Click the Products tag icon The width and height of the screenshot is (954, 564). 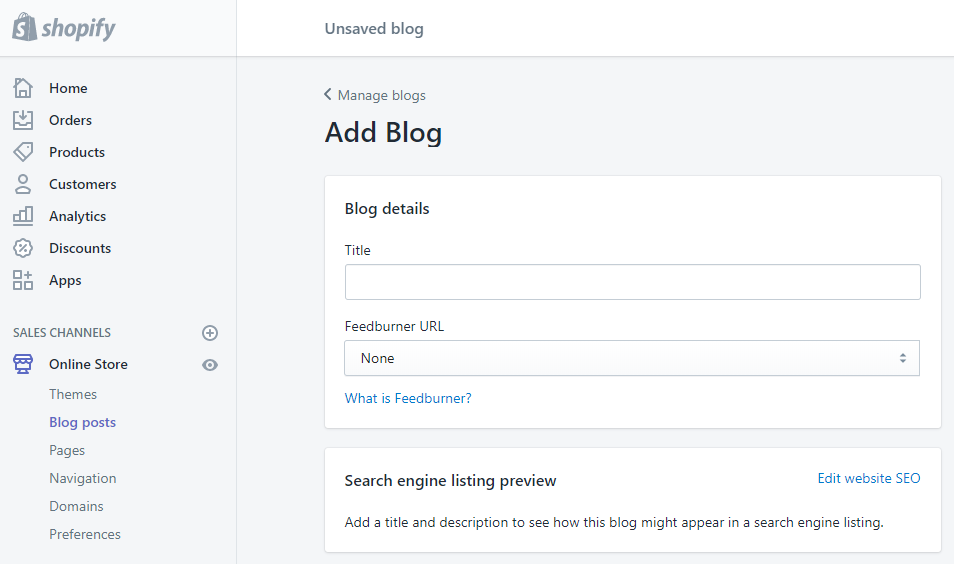point(23,152)
